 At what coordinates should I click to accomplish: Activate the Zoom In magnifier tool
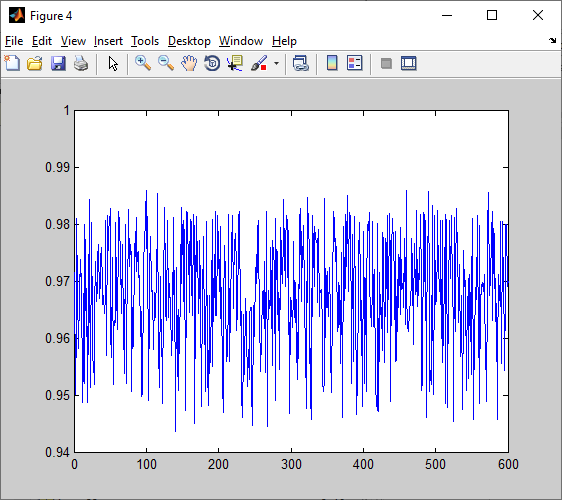tap(143, 63)
